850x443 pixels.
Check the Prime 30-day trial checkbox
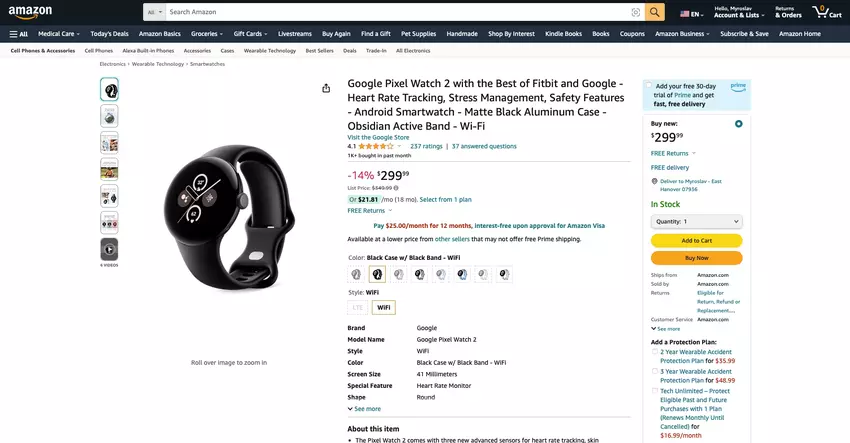[649, 87]
